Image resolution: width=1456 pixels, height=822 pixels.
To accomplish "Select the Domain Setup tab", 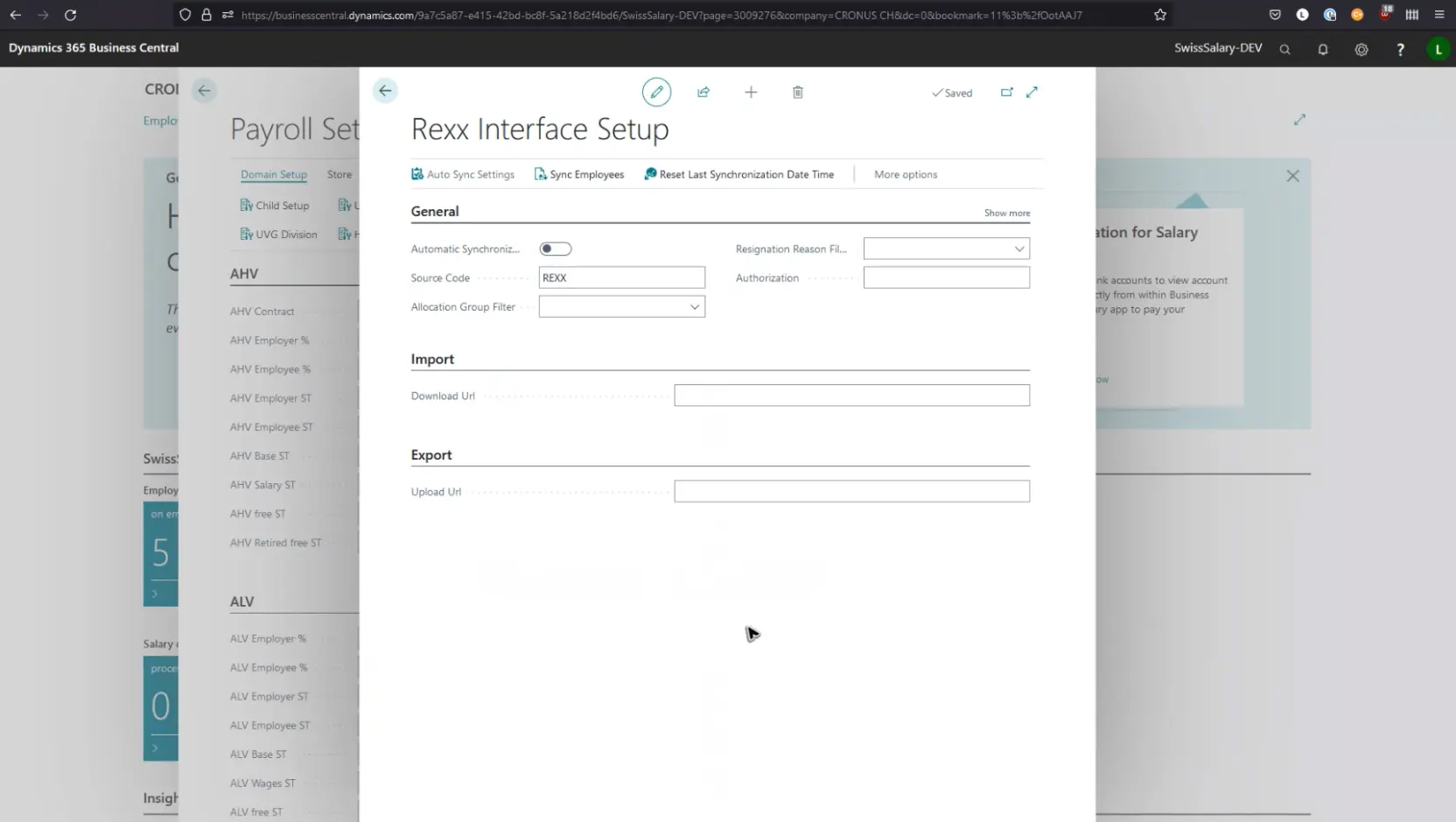I will tap(273, 174).
